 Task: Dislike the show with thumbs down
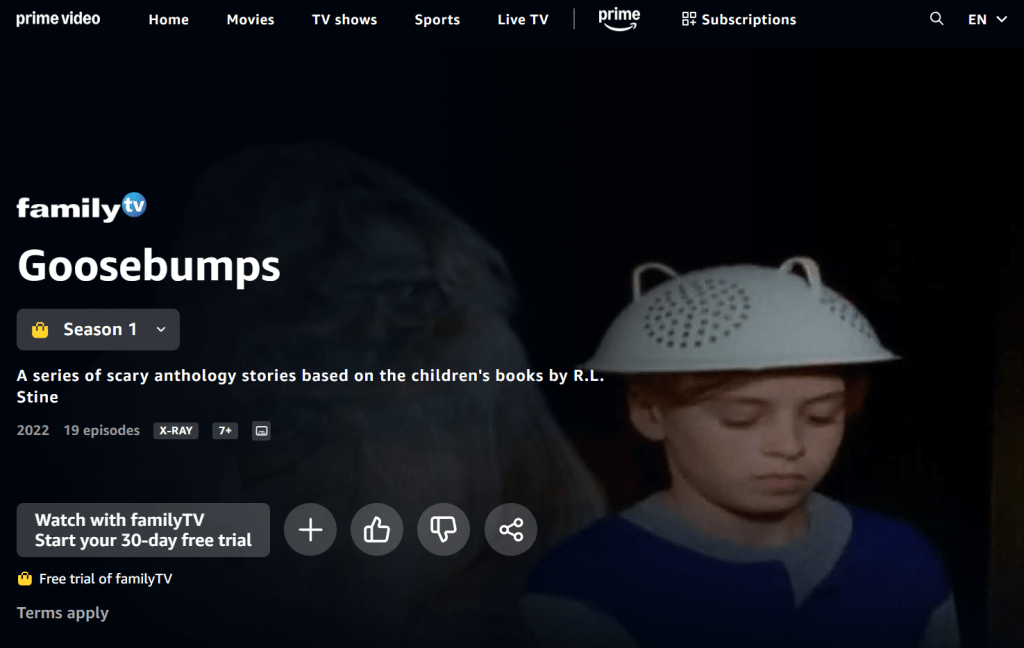pyautogui.click(x=443, y=529)
